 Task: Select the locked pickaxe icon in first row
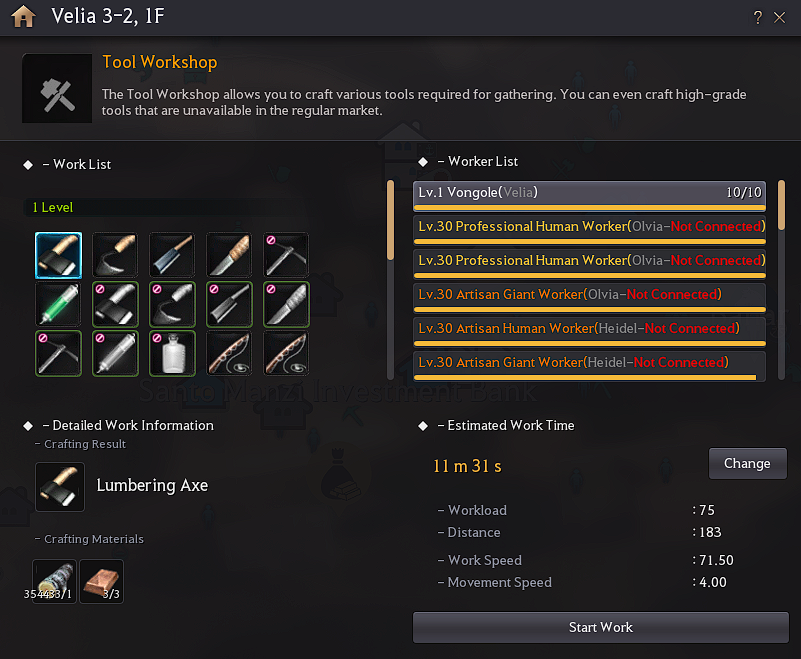(x=286, y=255)
